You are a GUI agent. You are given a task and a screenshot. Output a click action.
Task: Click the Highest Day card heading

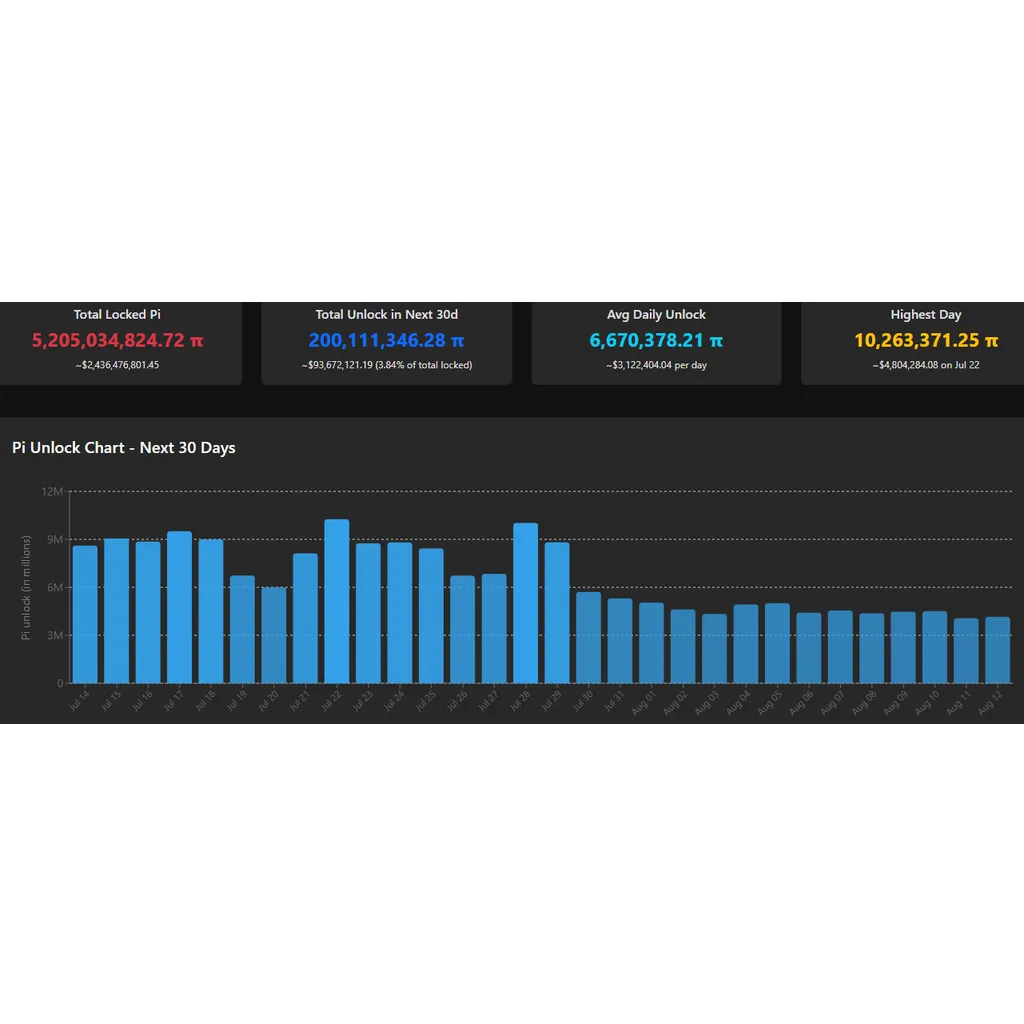(925, 314)
